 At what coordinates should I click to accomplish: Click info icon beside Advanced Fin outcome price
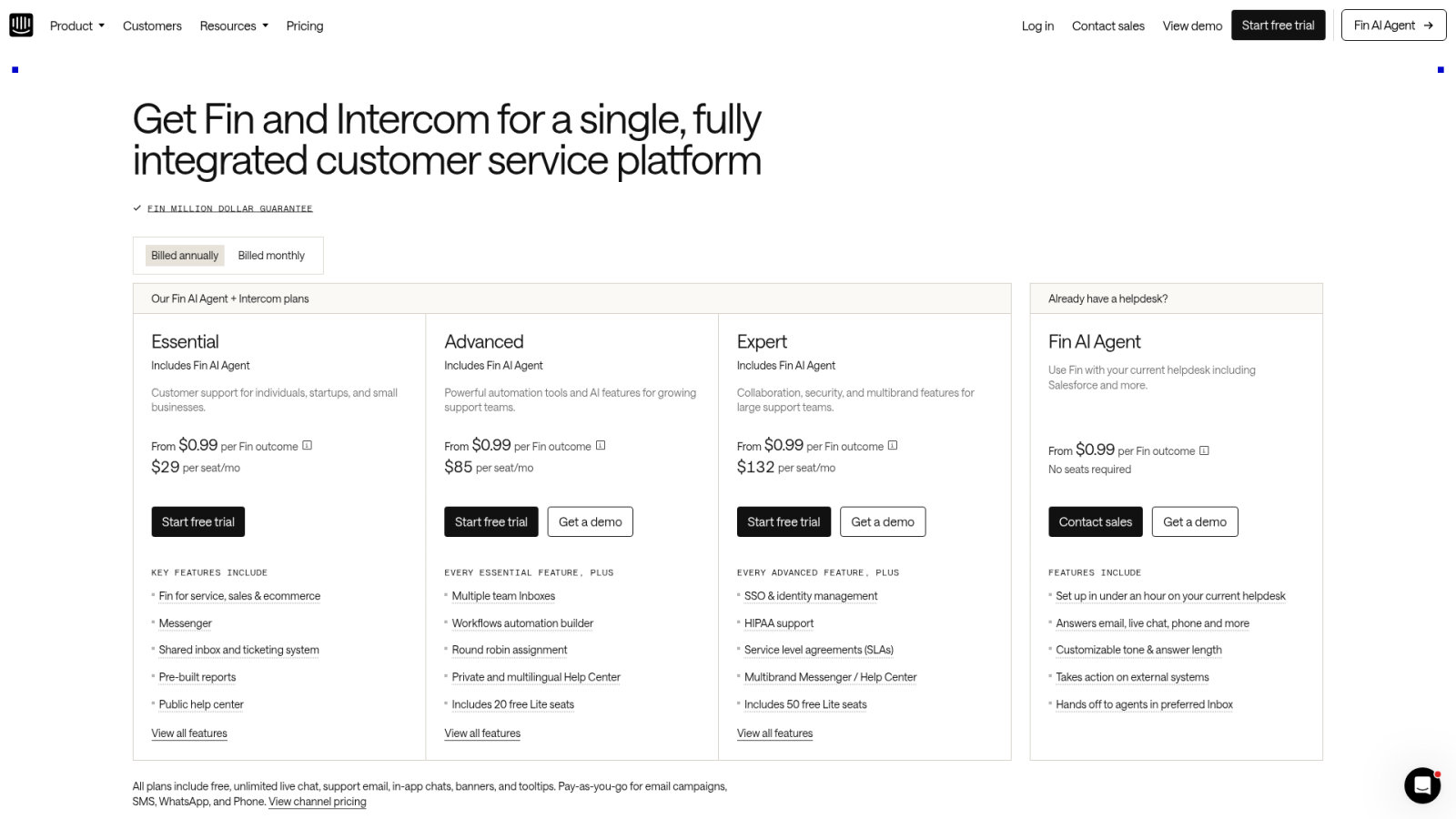pos(601,446)
